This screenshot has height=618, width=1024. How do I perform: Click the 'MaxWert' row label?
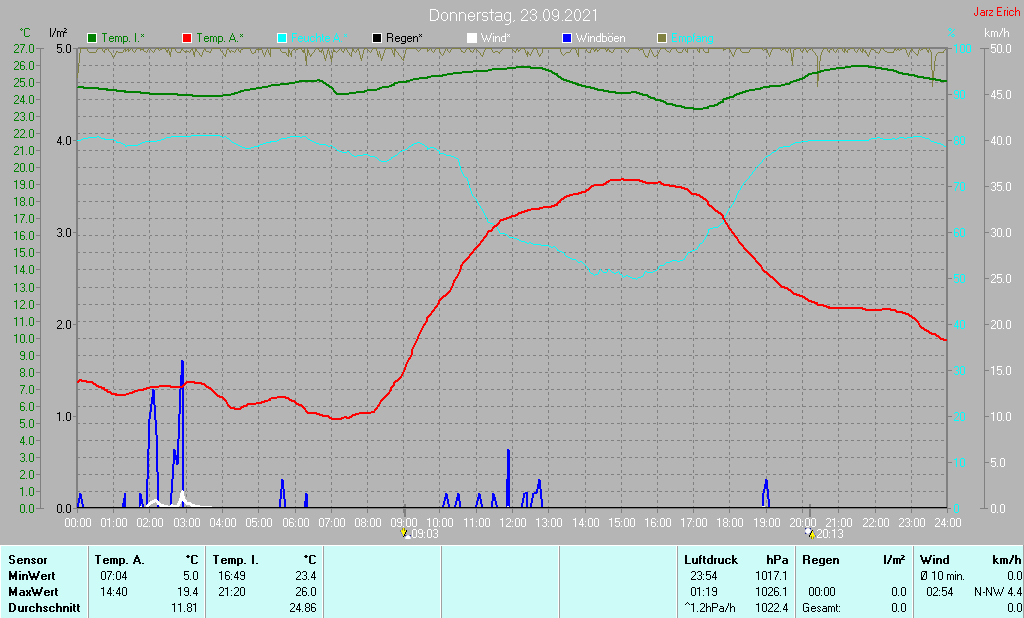coord(33,592)
